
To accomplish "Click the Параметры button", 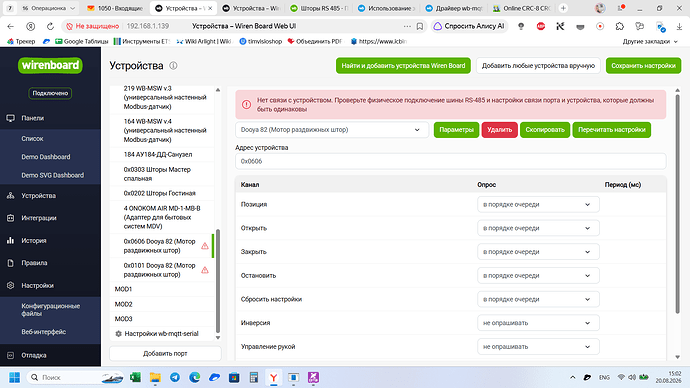I will (456, 130).
